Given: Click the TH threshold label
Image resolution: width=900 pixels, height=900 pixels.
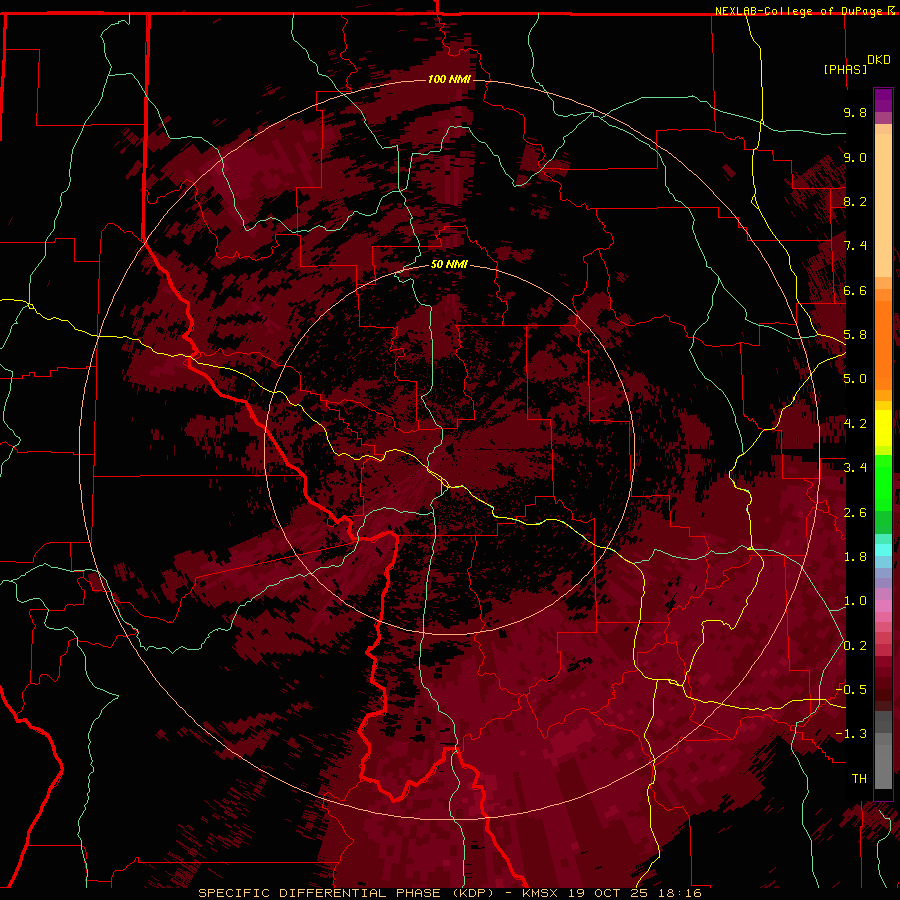Looking at the screenshot, I should (x=859, y=779).
